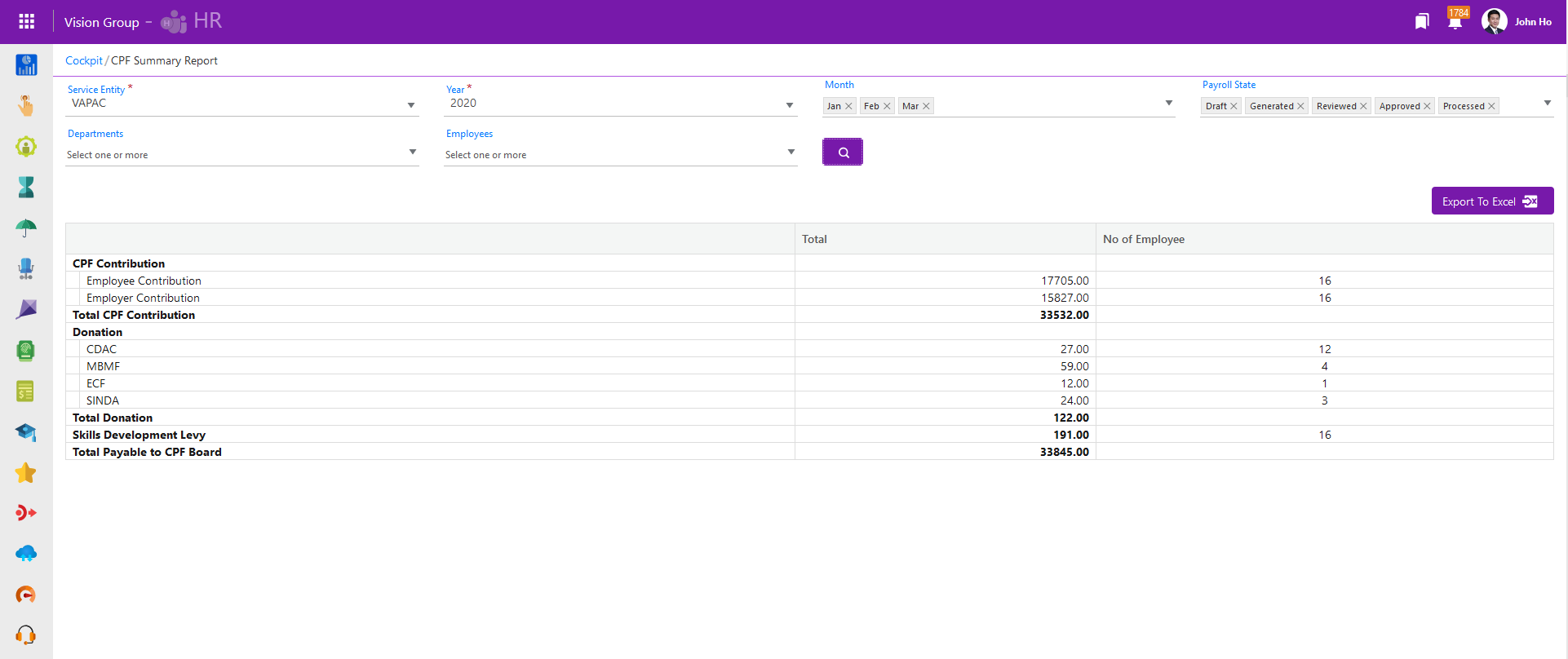The height and width of the screenshot is (659, 1568).
Task: Open notifications bell with 1784 badge
Action: [x=1455, y=21]
